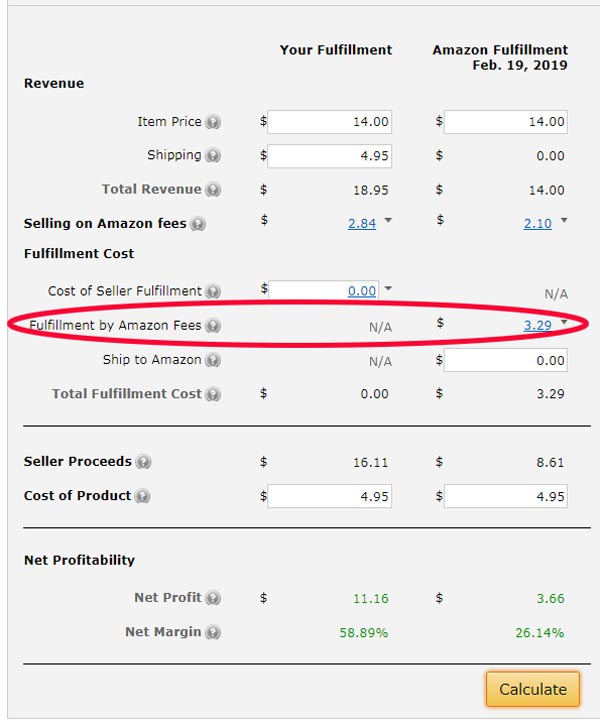Click Net Profit help icon
Viewport: 600px width, 725px height.
(x=213, y=598)
